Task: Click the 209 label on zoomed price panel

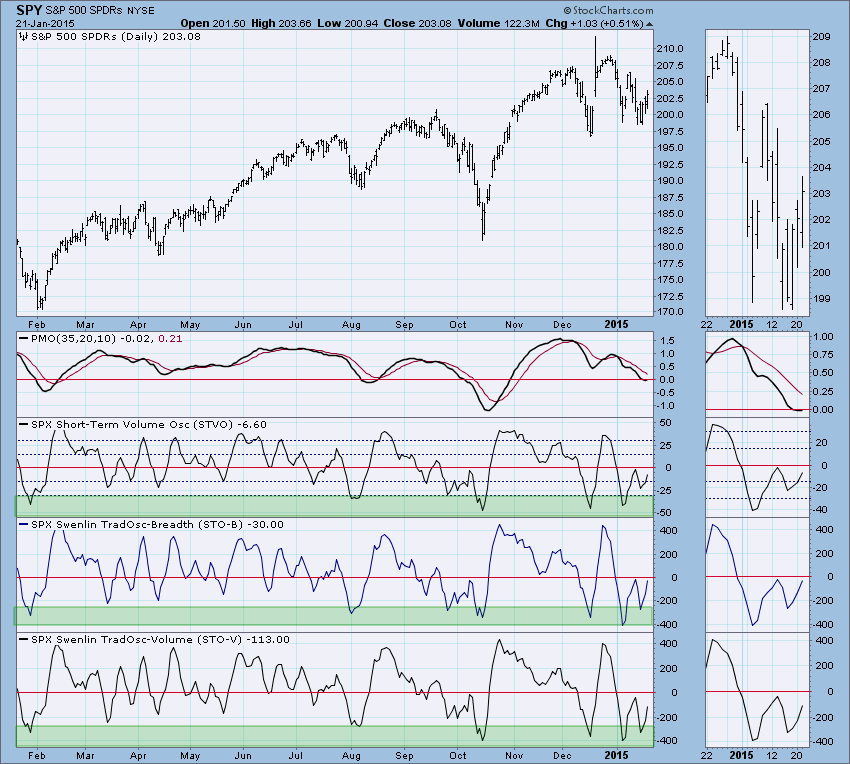Action: [822, 37]
